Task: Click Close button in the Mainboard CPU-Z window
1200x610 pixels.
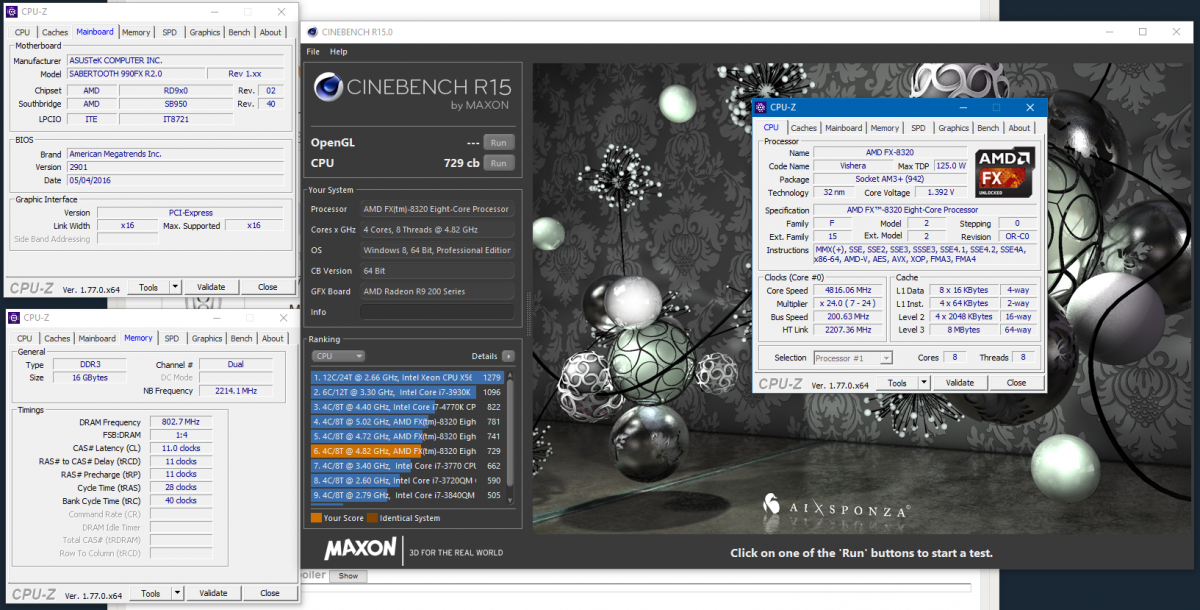Action: click(268, 287)
